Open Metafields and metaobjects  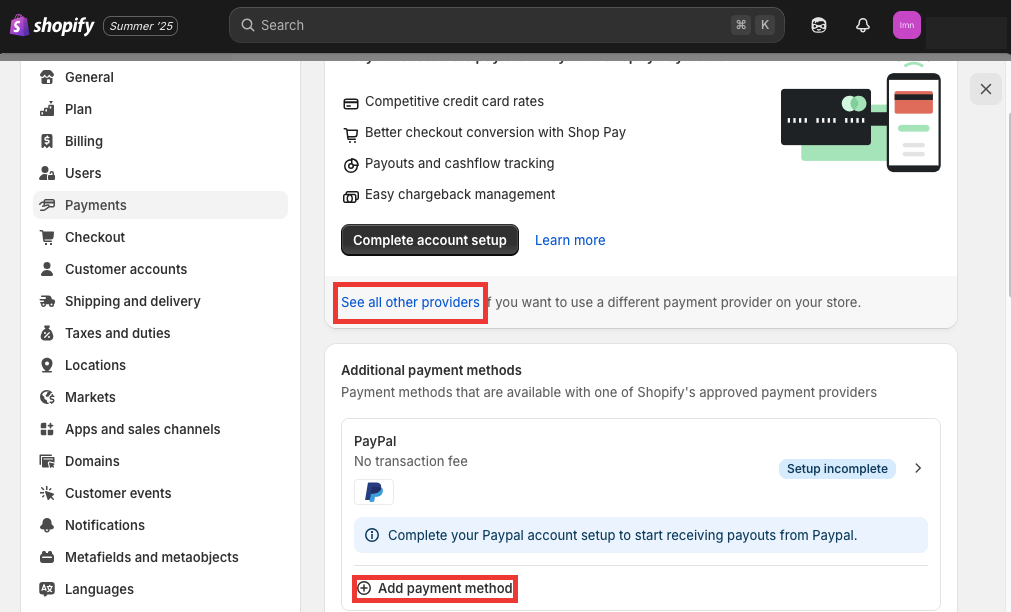point(161,557)
